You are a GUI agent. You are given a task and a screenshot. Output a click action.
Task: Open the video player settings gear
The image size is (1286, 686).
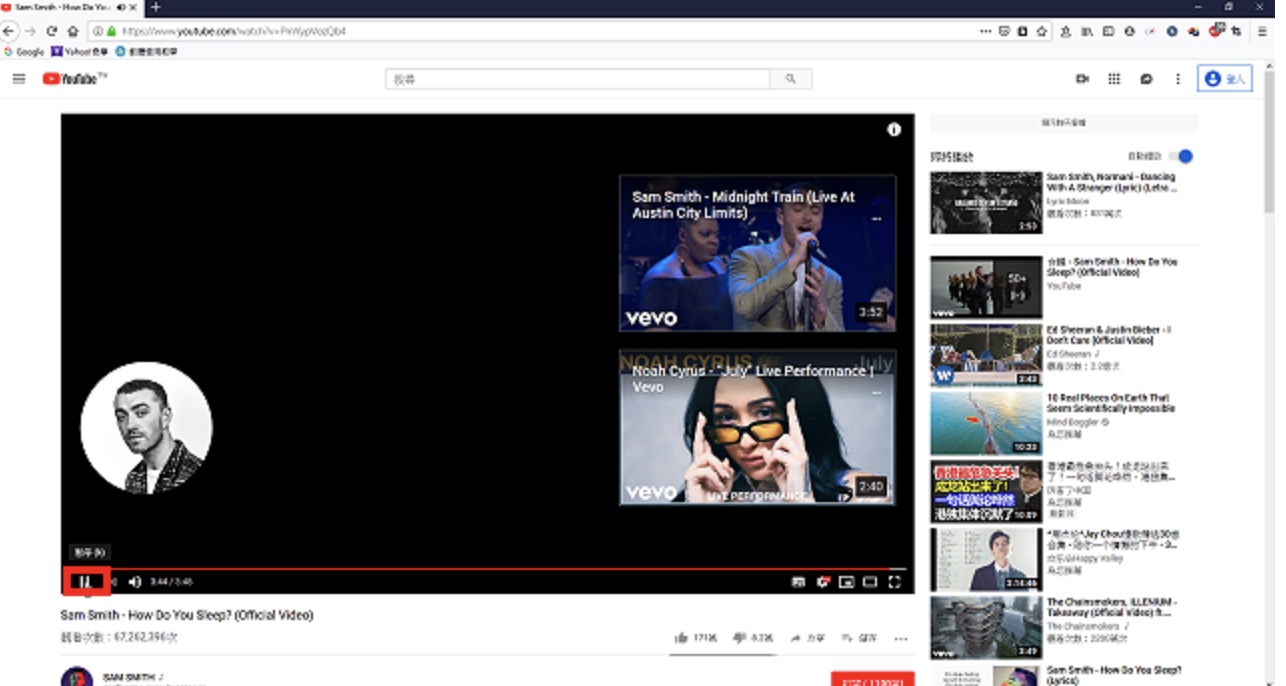[822, 581]
